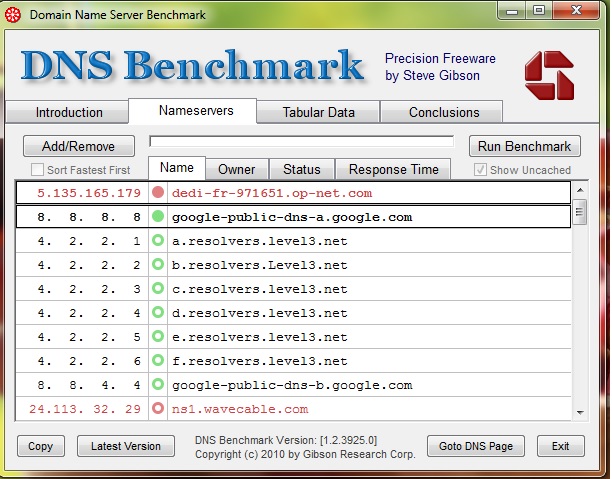The height and width of the screenshot is (479, 612).
Task: Click the green ring for c.resolvers.level3.net
Action: (x=158, y=288)
